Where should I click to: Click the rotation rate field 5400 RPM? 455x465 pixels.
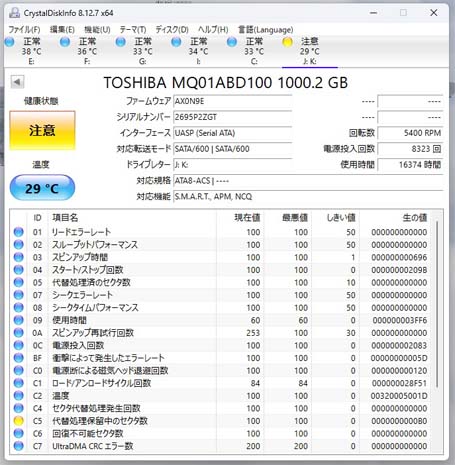pyautogui.click(x=410, y=133)
